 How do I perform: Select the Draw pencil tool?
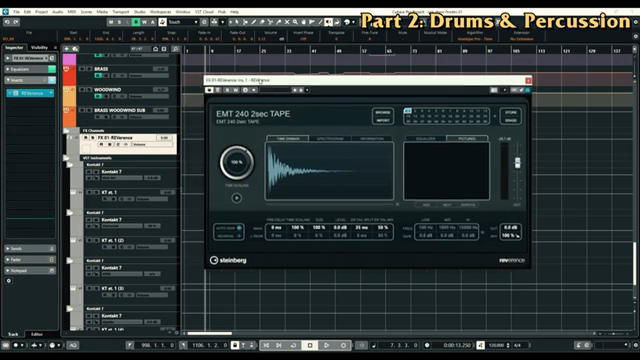(x=253, y=22)
